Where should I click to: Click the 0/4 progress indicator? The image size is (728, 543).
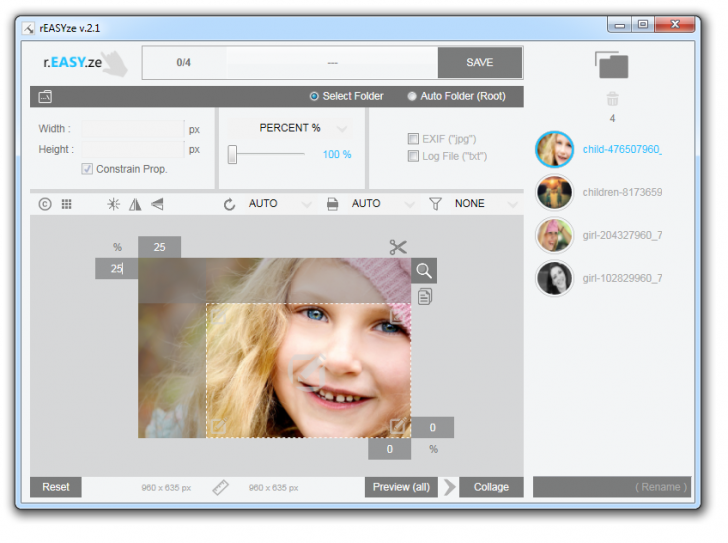[183, 63]
